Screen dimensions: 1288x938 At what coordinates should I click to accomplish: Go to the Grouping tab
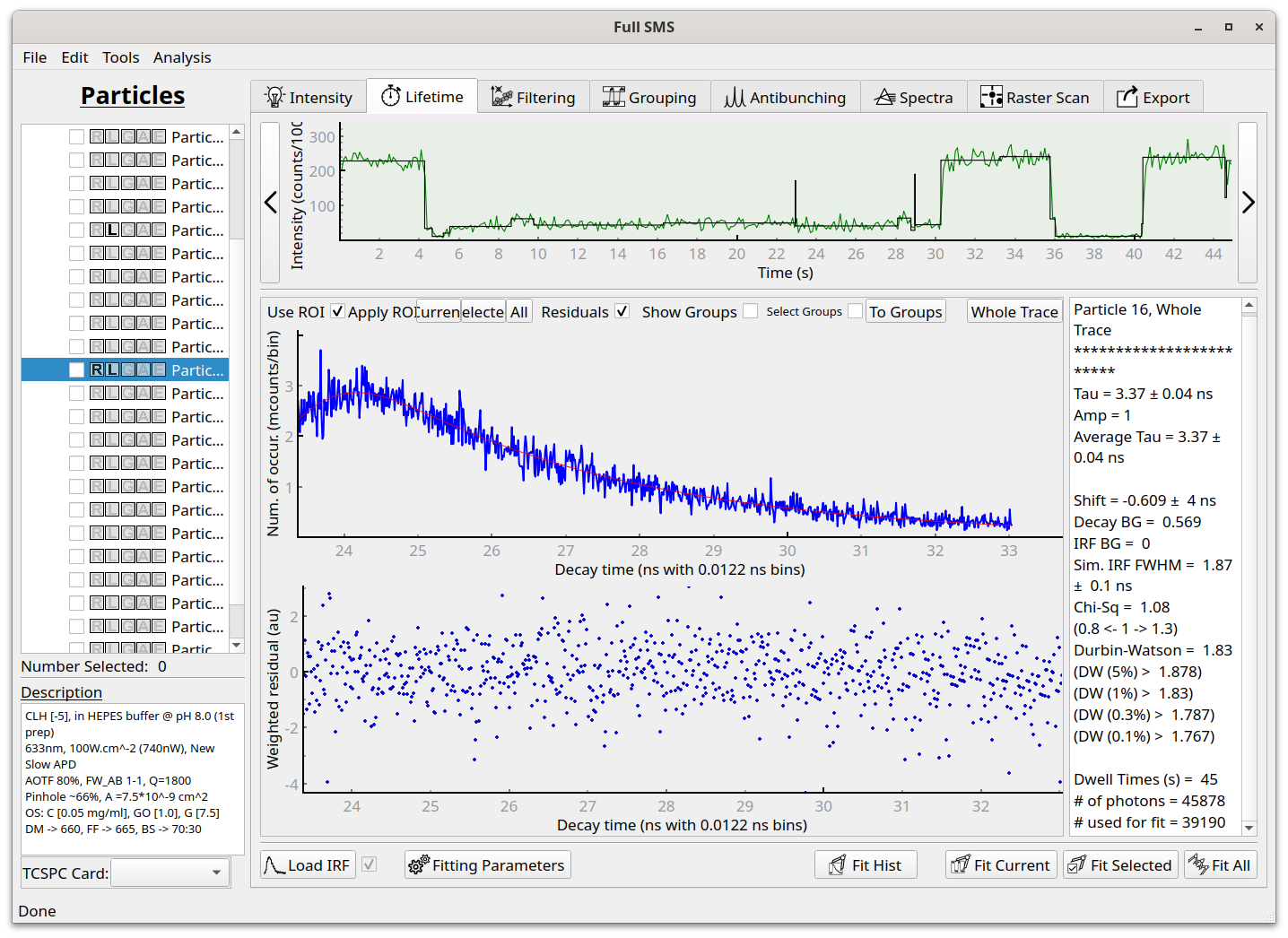point(649,97)
